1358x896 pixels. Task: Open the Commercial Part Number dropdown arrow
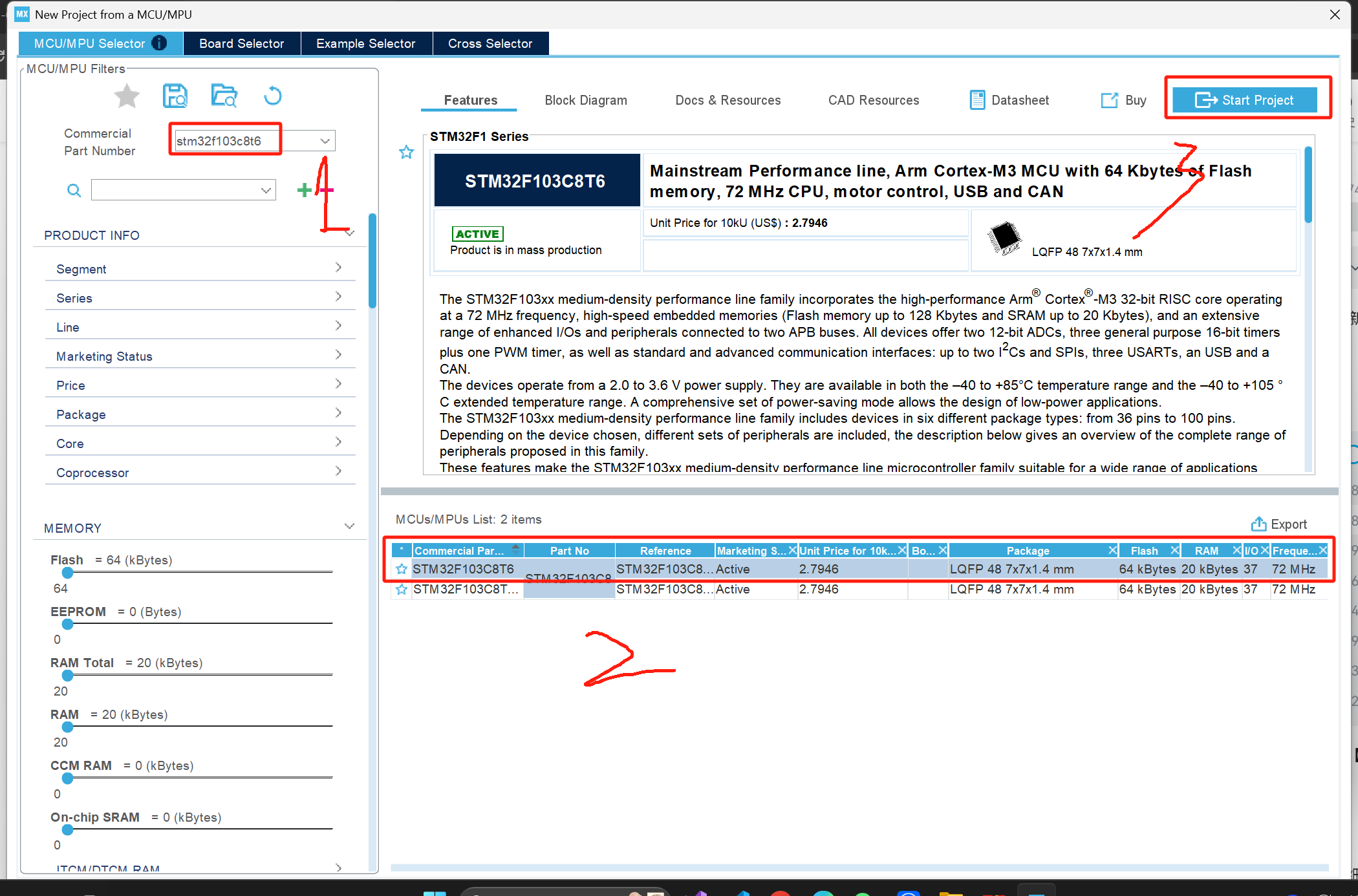(325, 141)
